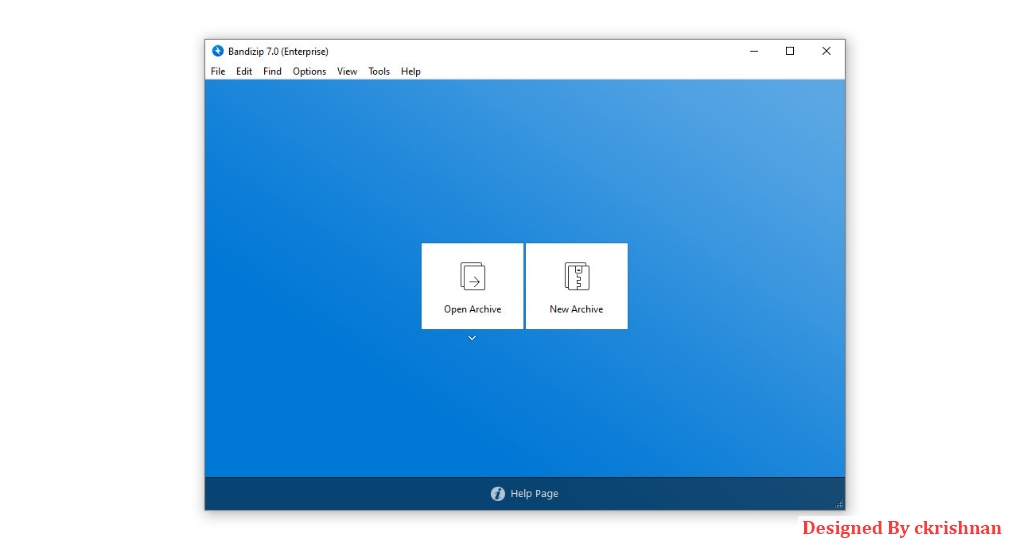Open the Options menu

(309, 72)
